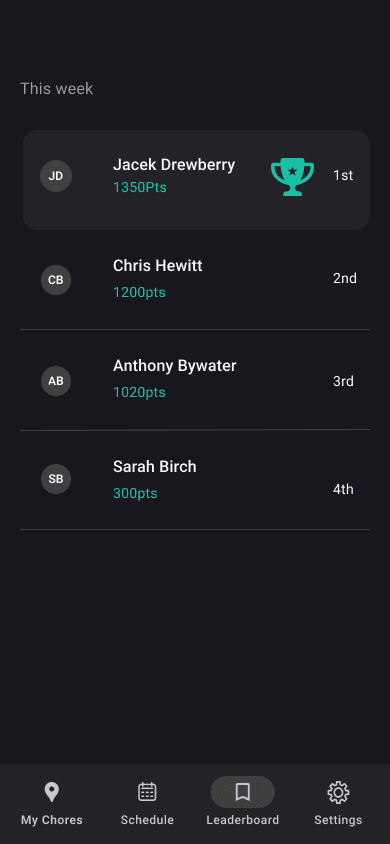Click the My Chores pin icon
This screenshot has height=844, width=390.
pos(52,792)
